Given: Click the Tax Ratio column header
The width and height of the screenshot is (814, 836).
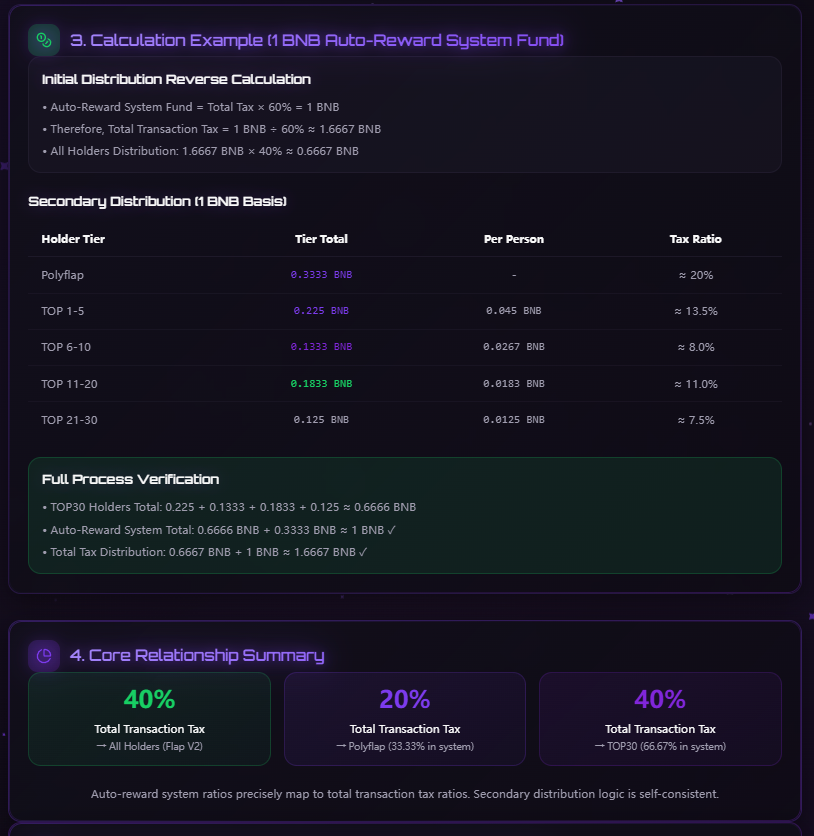Looking at the screenshot, I should (x=696, y=239).
